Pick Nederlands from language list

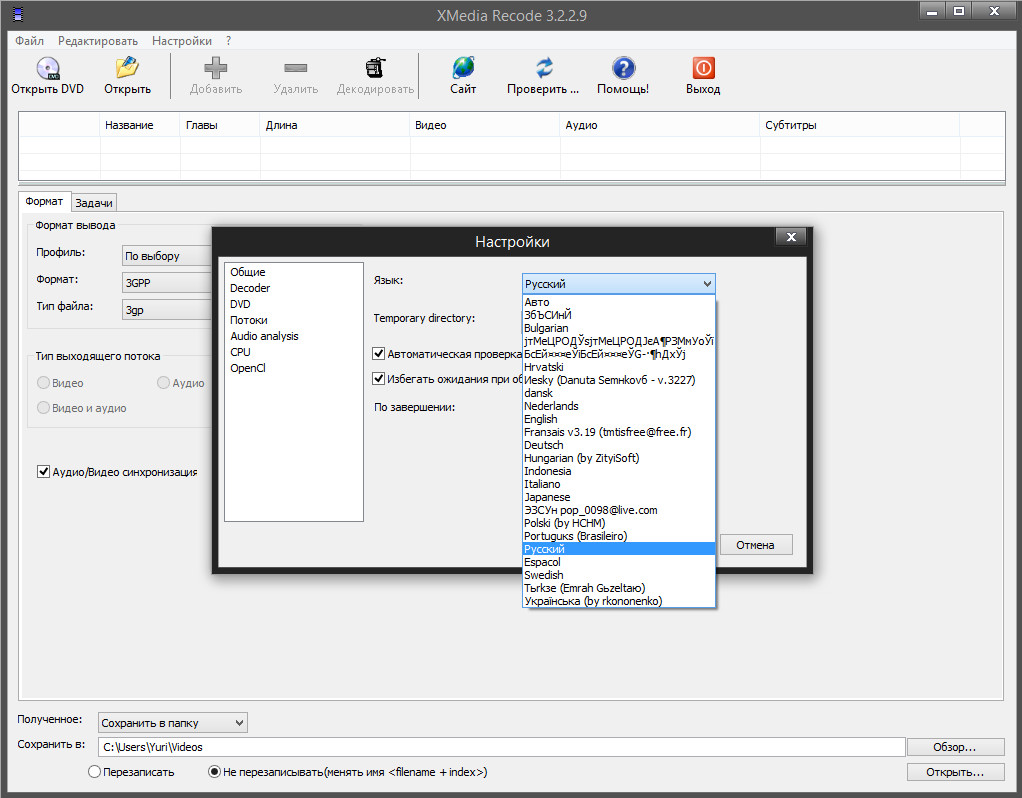click(619, 406)
